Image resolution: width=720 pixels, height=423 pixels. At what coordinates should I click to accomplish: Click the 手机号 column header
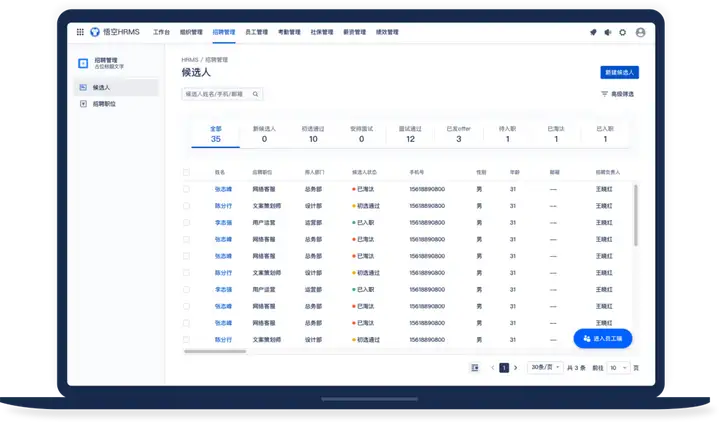point(417,172)
